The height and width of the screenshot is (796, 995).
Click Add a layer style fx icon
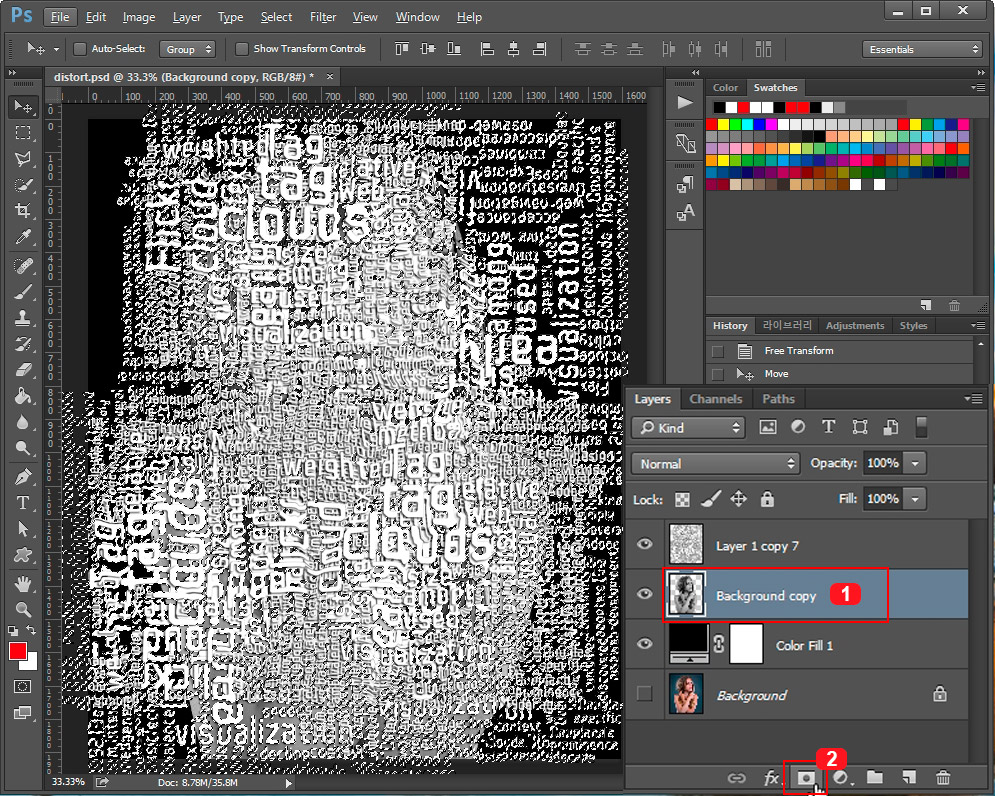click(771, 778)
